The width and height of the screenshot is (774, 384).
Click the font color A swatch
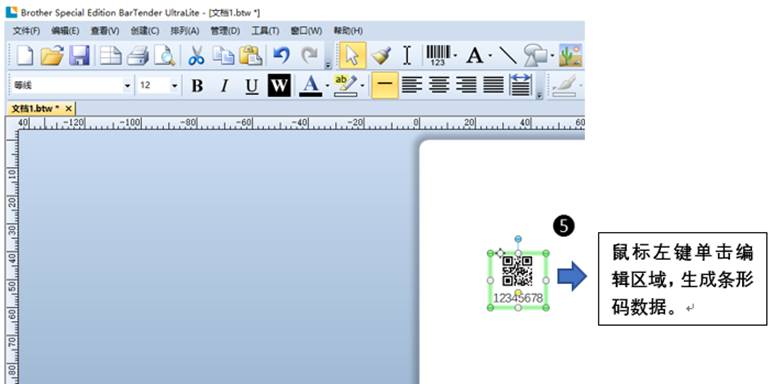pyautogui.click(x=310, y=86)
